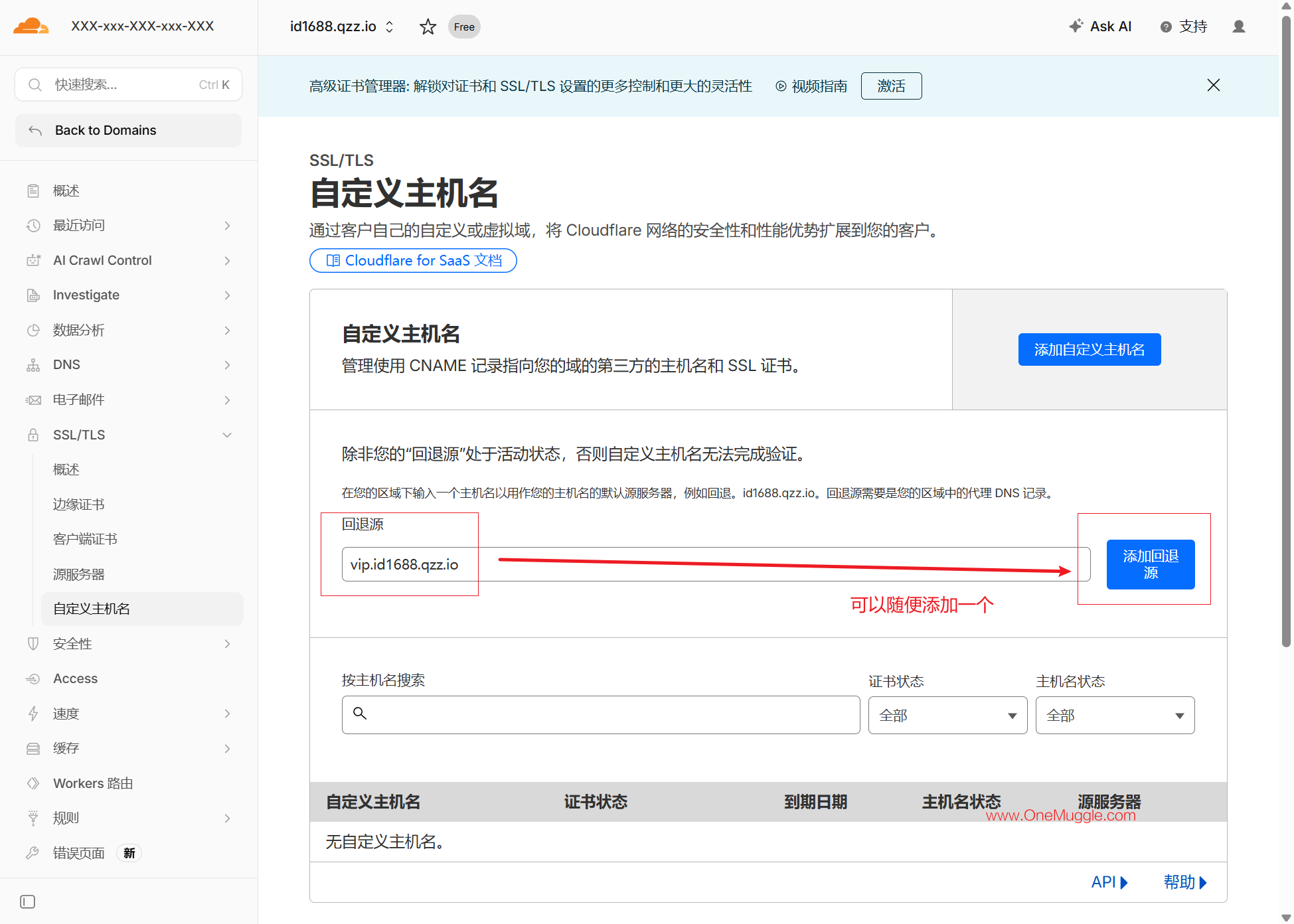Expand the DNS section chevron
The width and height of the screenshot is (1294, 924).
click(x=227, y=365)
